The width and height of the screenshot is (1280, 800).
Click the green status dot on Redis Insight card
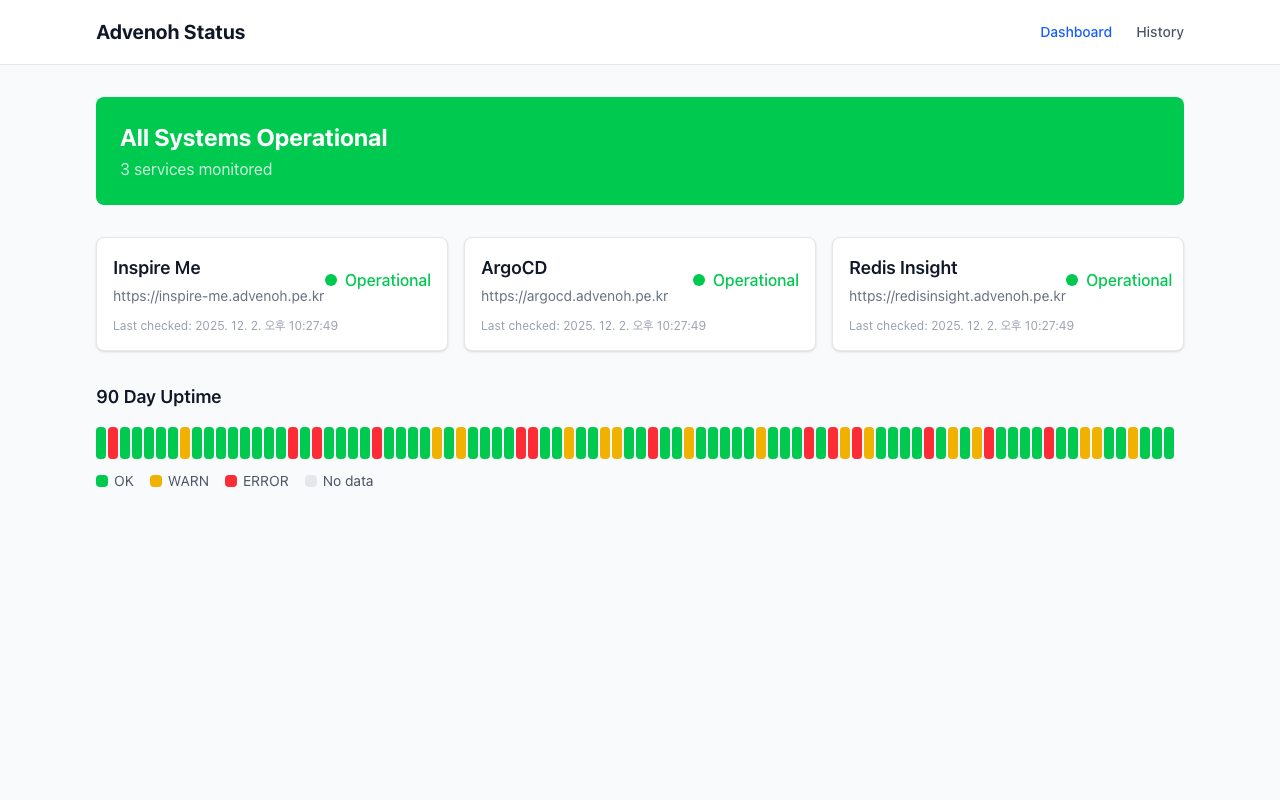[1072, 280]
